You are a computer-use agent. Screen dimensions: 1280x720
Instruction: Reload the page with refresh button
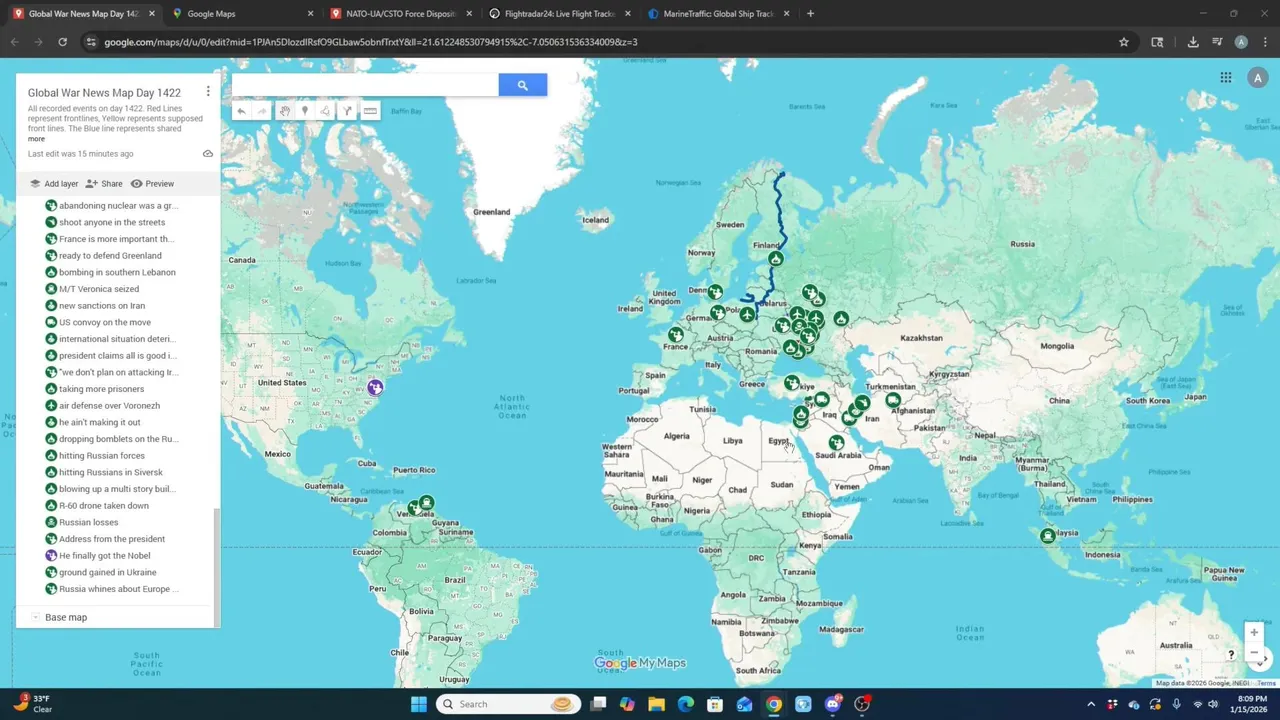pyautogui.click(x=62, y=42)
